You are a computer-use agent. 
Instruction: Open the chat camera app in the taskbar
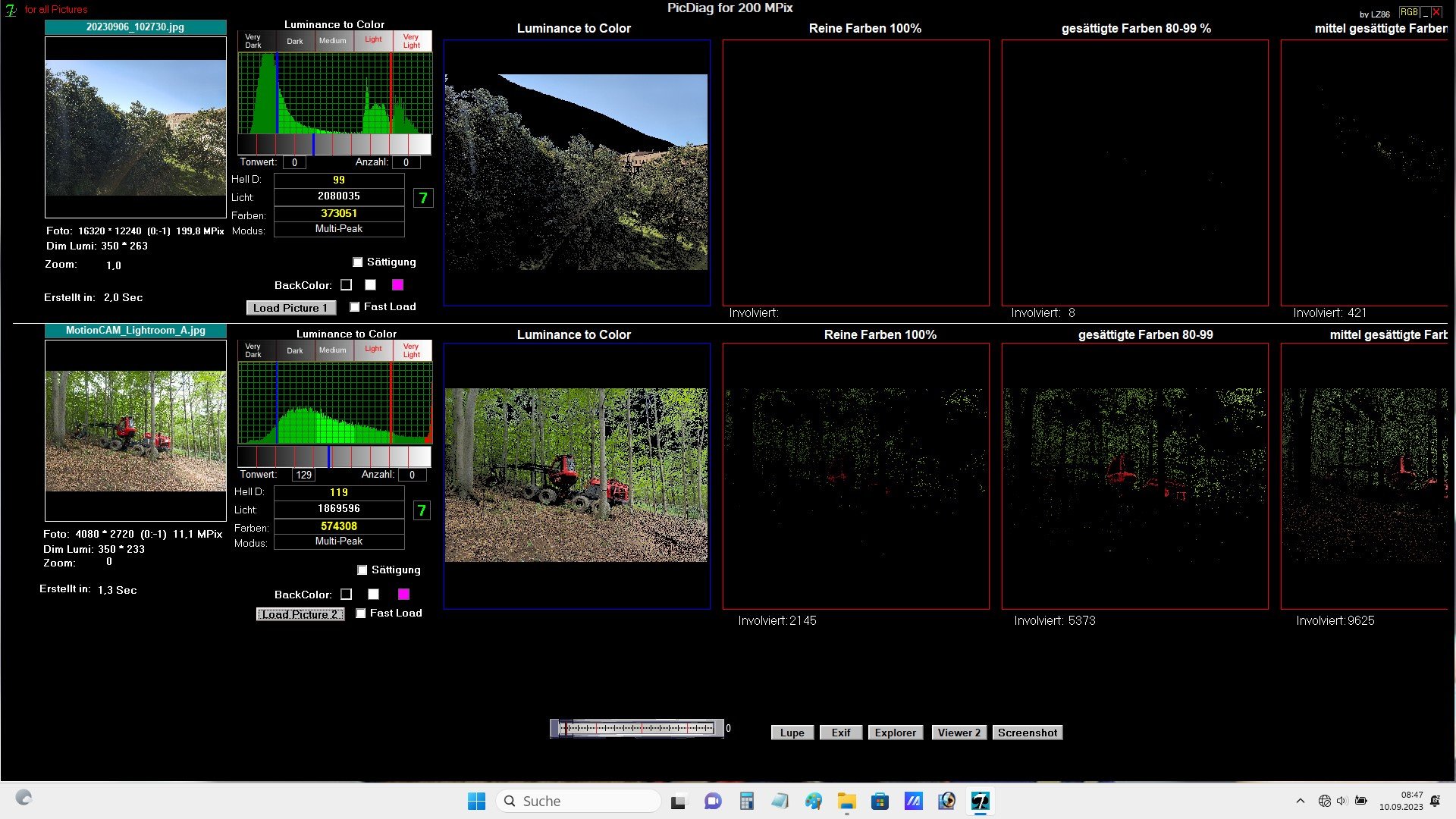click(713, 801)
